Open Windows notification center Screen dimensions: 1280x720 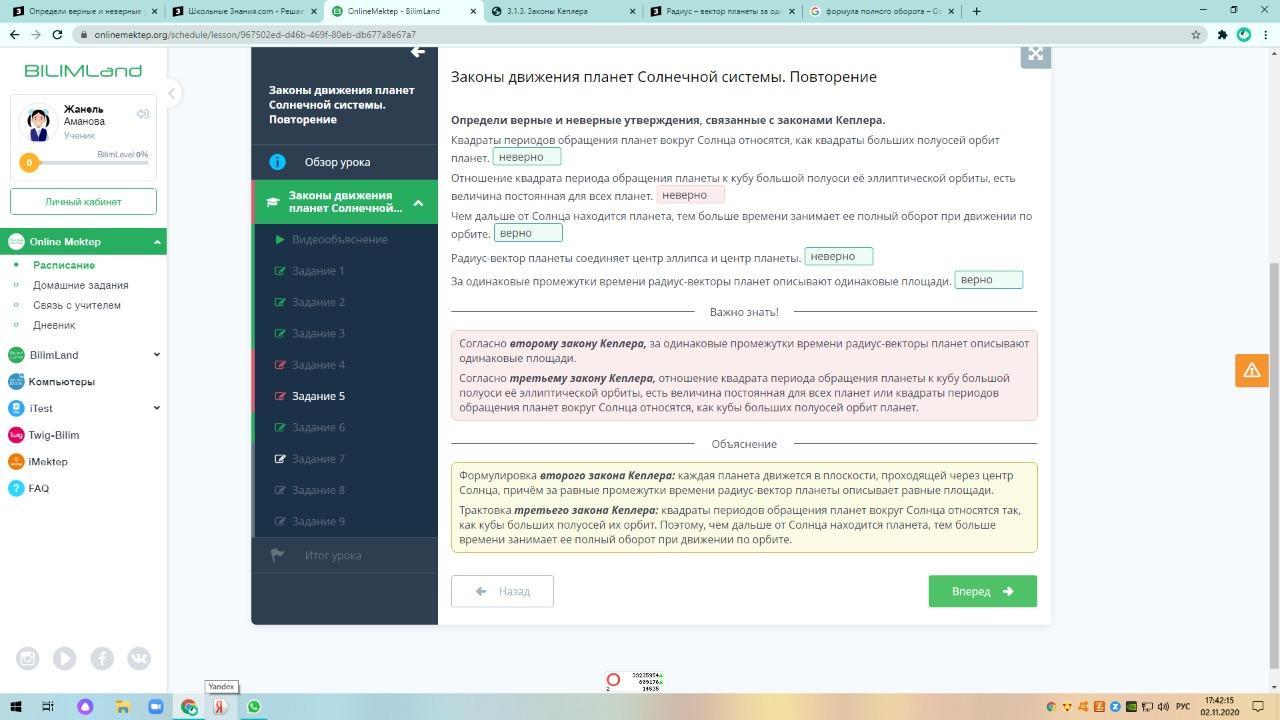tap(1257, 707)
